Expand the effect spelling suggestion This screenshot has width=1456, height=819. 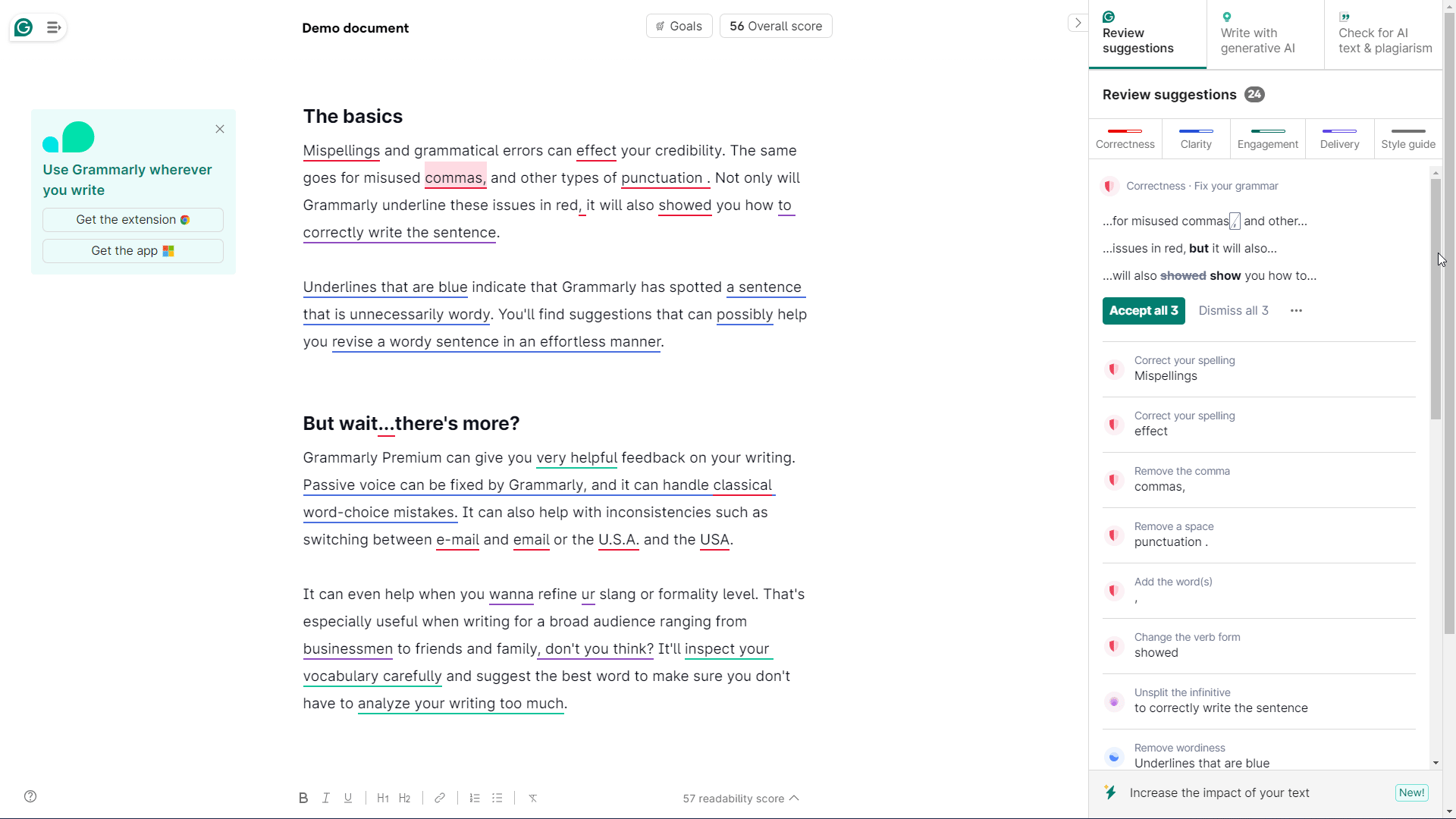[x=1259, y=425]
